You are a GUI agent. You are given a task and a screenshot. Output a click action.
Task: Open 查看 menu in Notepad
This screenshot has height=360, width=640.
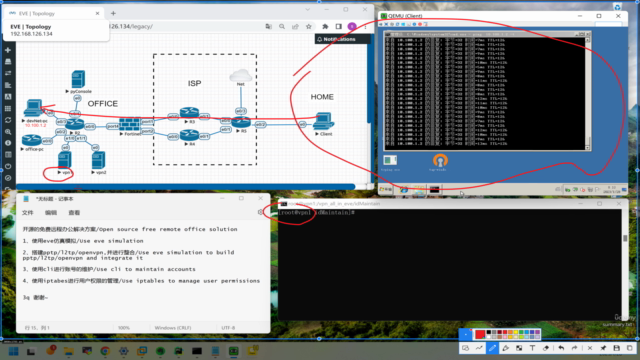(74, 213)
